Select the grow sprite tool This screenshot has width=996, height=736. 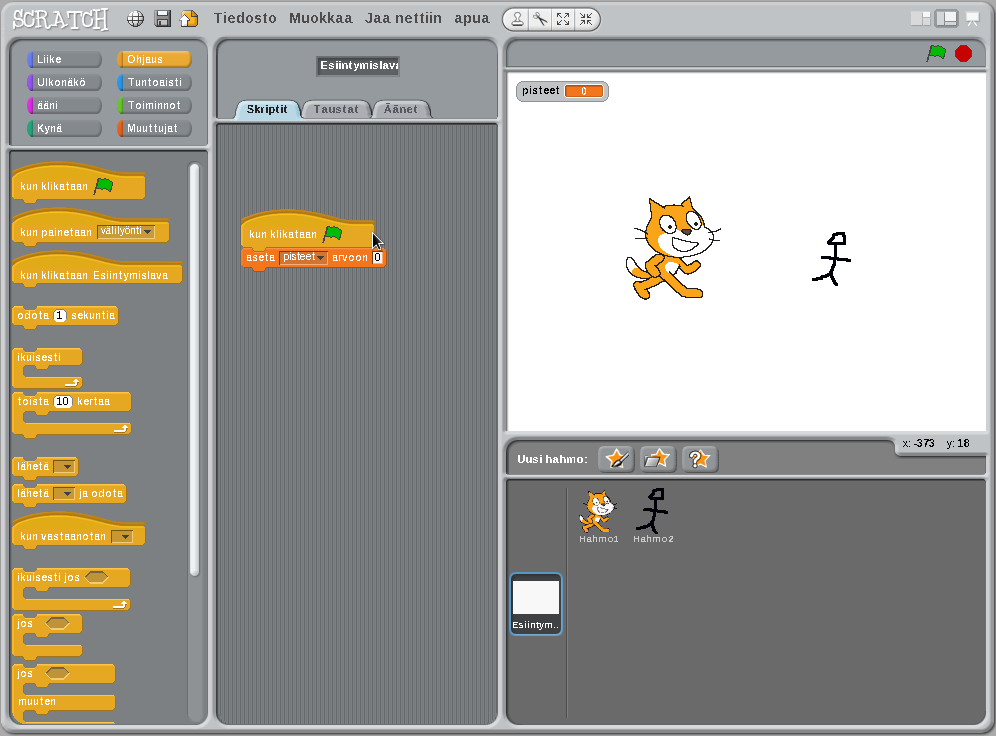pyautogui.click(x=563, y=20)
